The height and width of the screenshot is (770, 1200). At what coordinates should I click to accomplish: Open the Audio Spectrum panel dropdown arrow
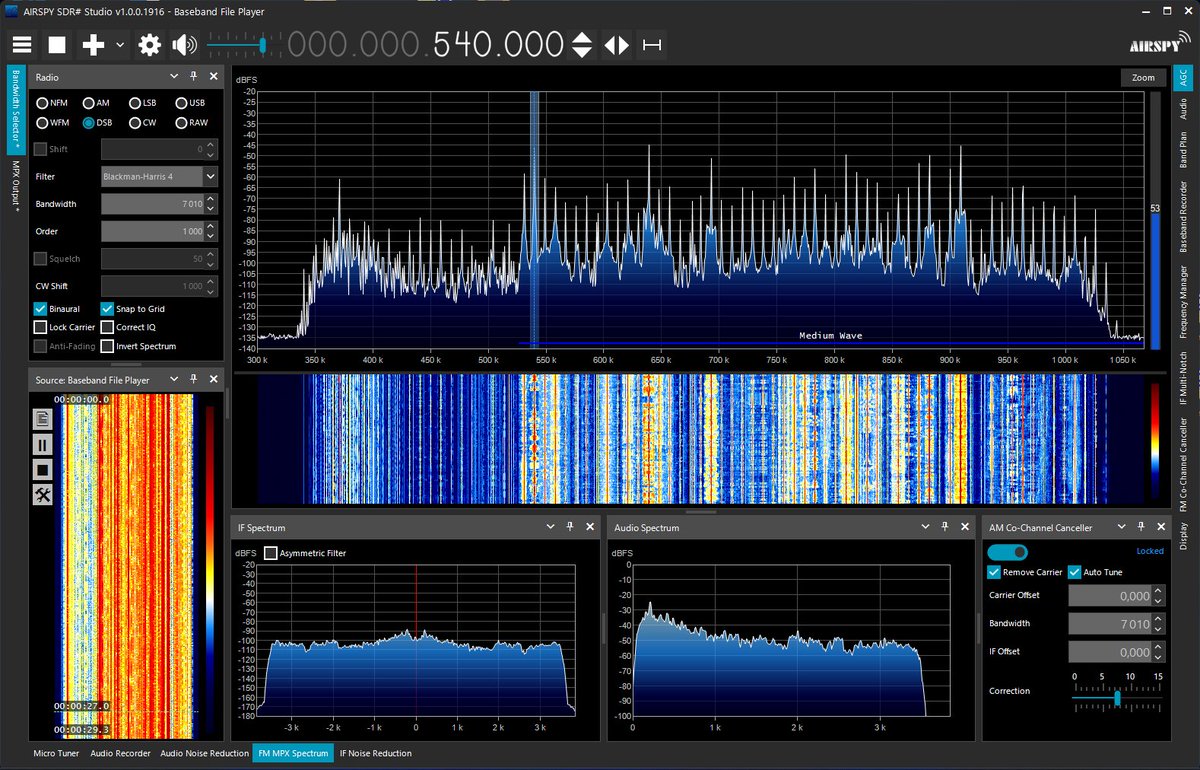[926, 527]
